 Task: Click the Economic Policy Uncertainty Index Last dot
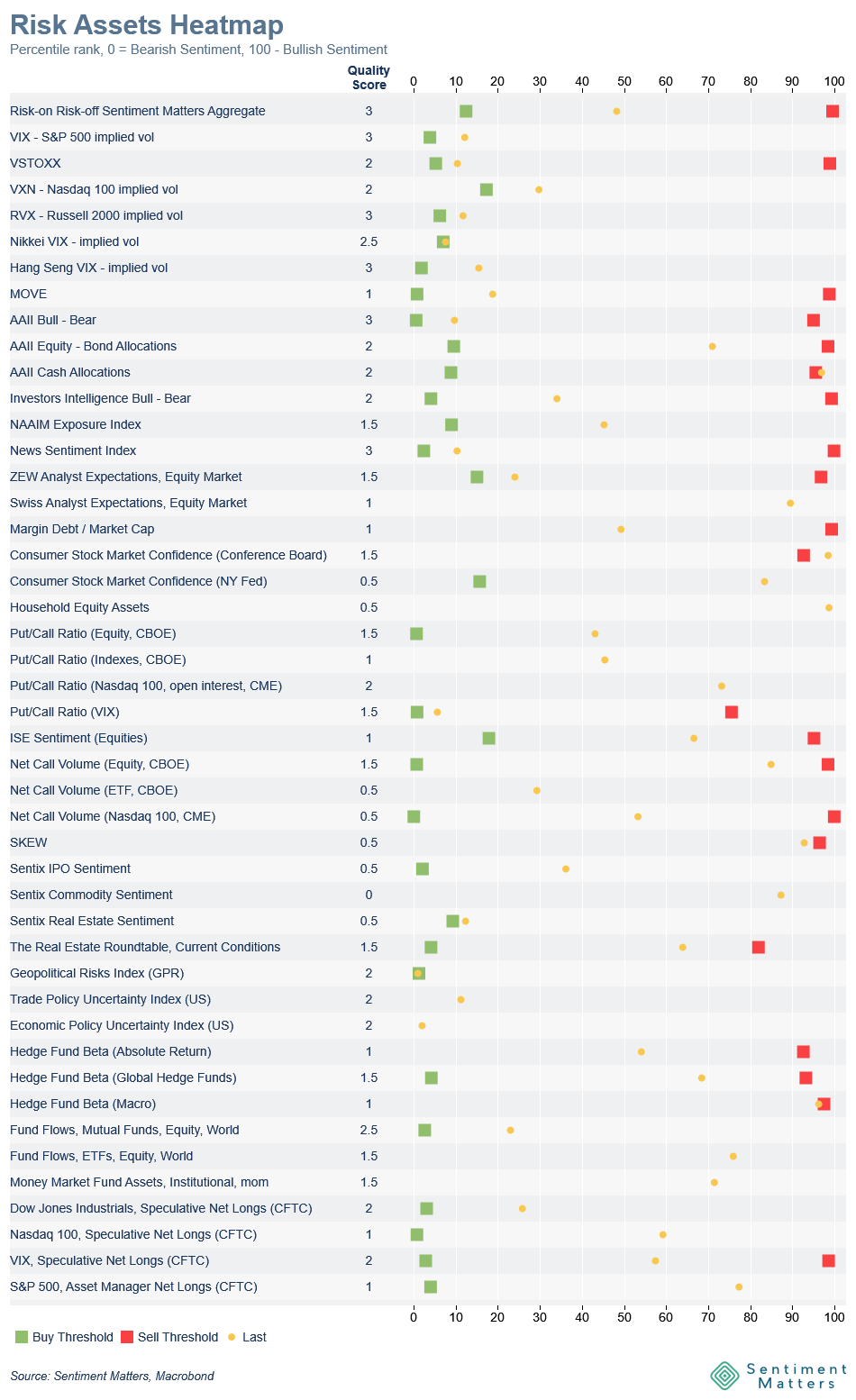click(422, 1026)
